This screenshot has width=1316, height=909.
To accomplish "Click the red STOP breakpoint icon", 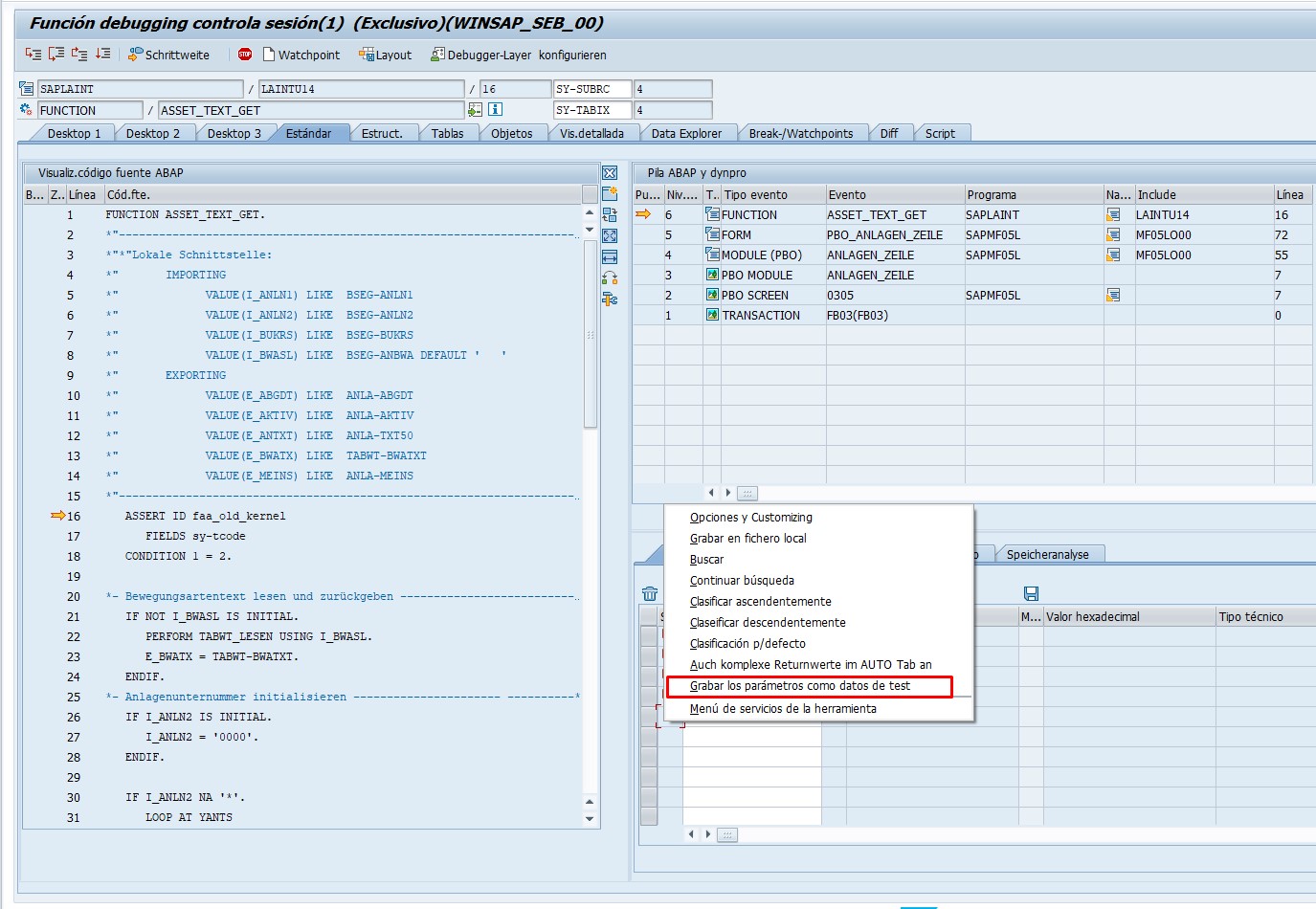I will click(x=245, y=55).
